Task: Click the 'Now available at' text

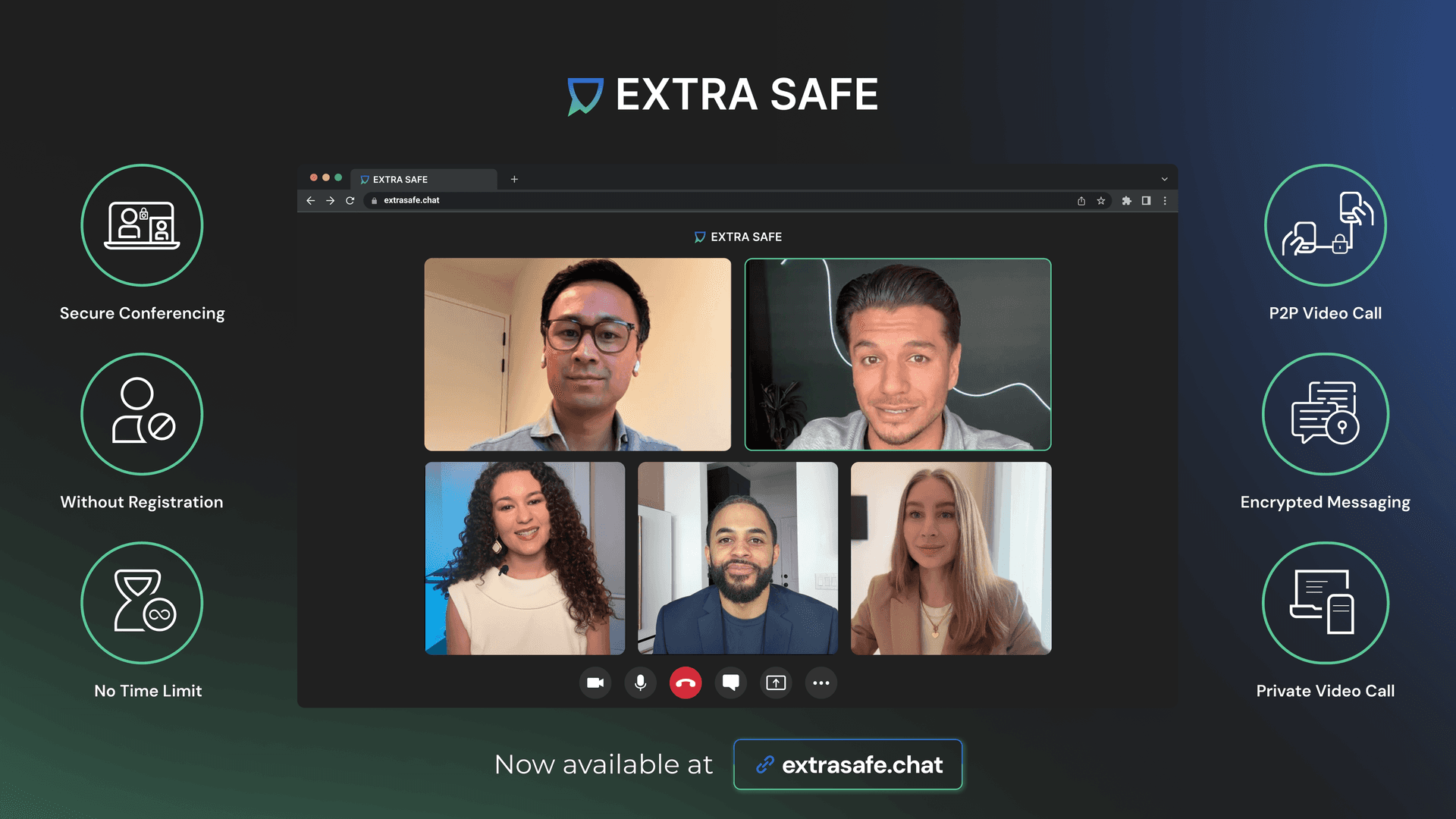Action: tap(604, 764)
